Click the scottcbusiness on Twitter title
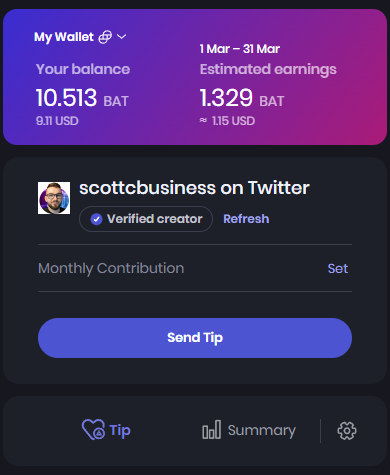This screenshot has width=390, height=475. point(194,188)
